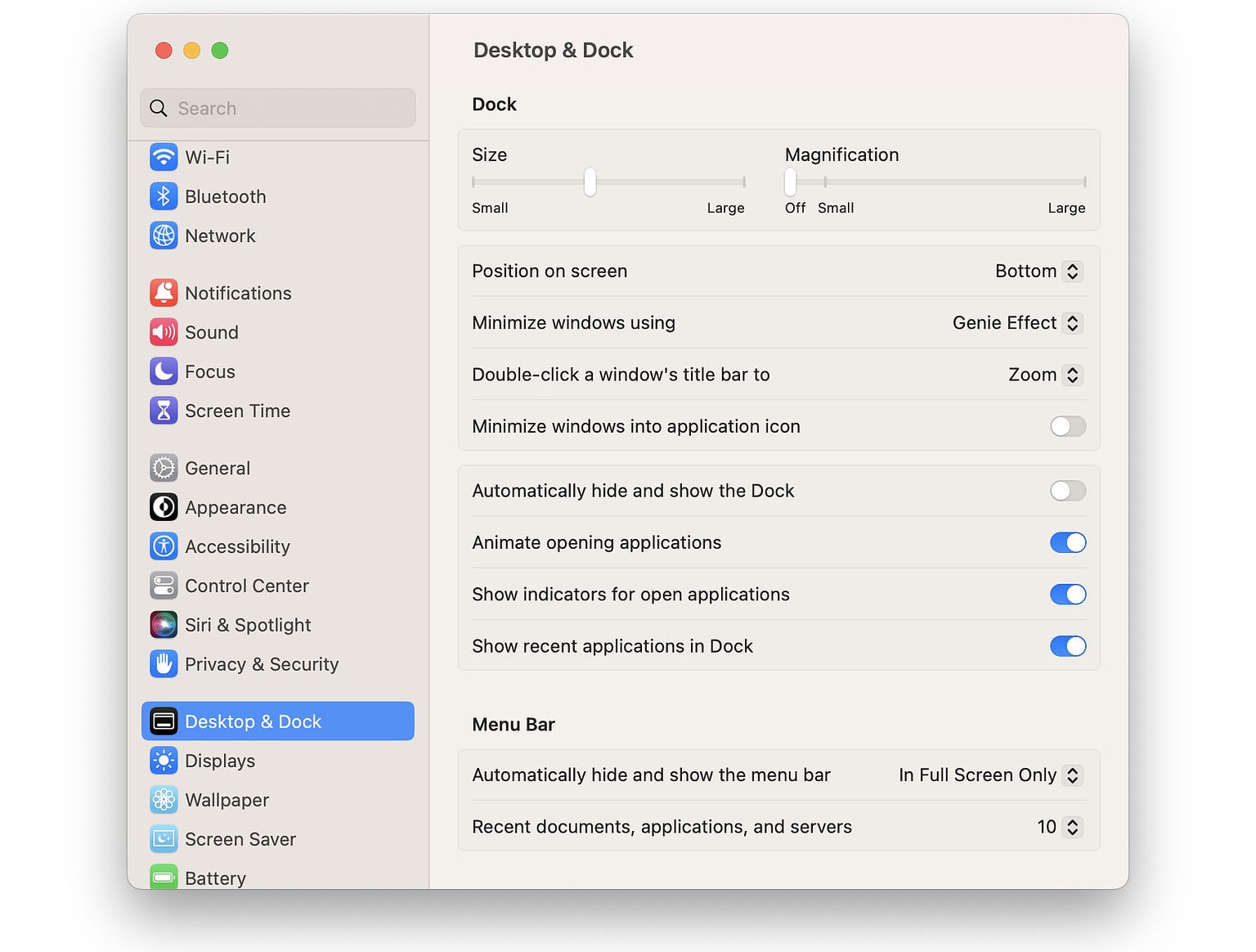Disable Animate opening applications
Screen dimensions: 1256x952
coord(1067,542)
